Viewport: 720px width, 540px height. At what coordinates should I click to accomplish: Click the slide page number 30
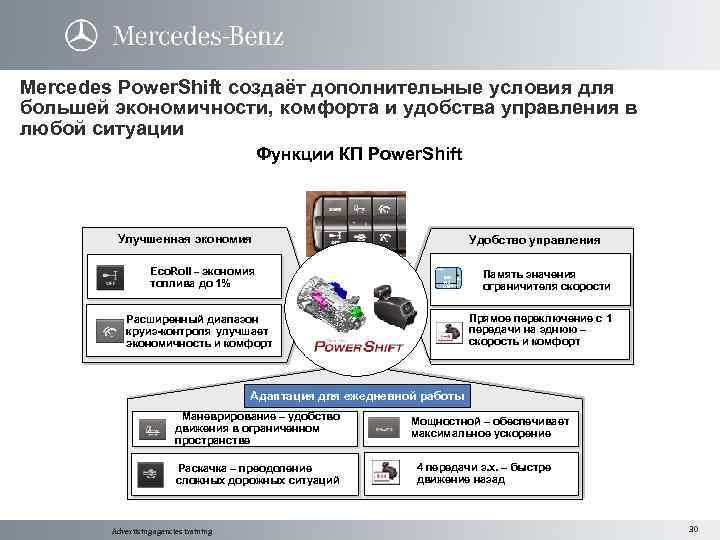[x=693, y=529]
